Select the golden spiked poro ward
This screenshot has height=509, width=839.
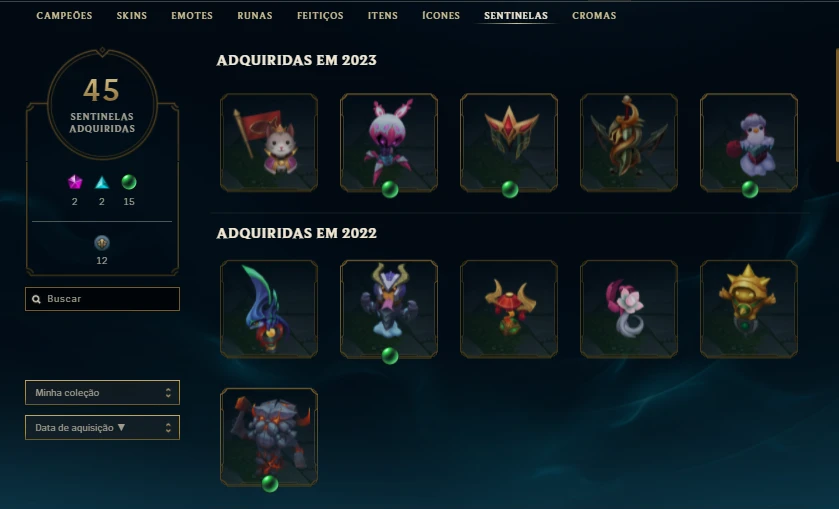tap(749, 309)
